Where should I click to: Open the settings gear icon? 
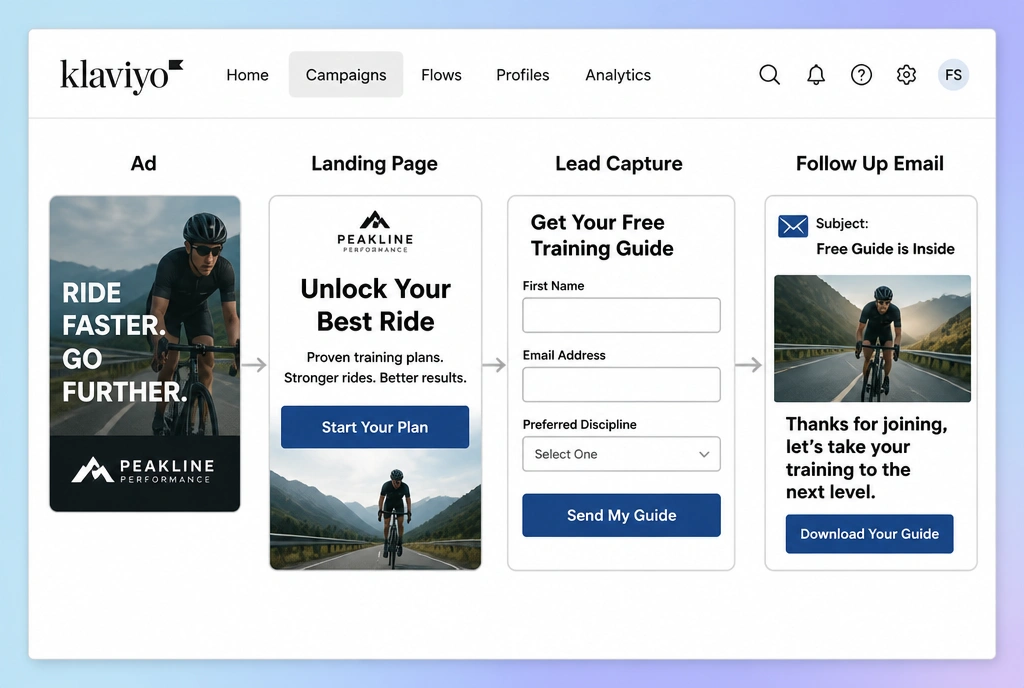coord(906,74)
